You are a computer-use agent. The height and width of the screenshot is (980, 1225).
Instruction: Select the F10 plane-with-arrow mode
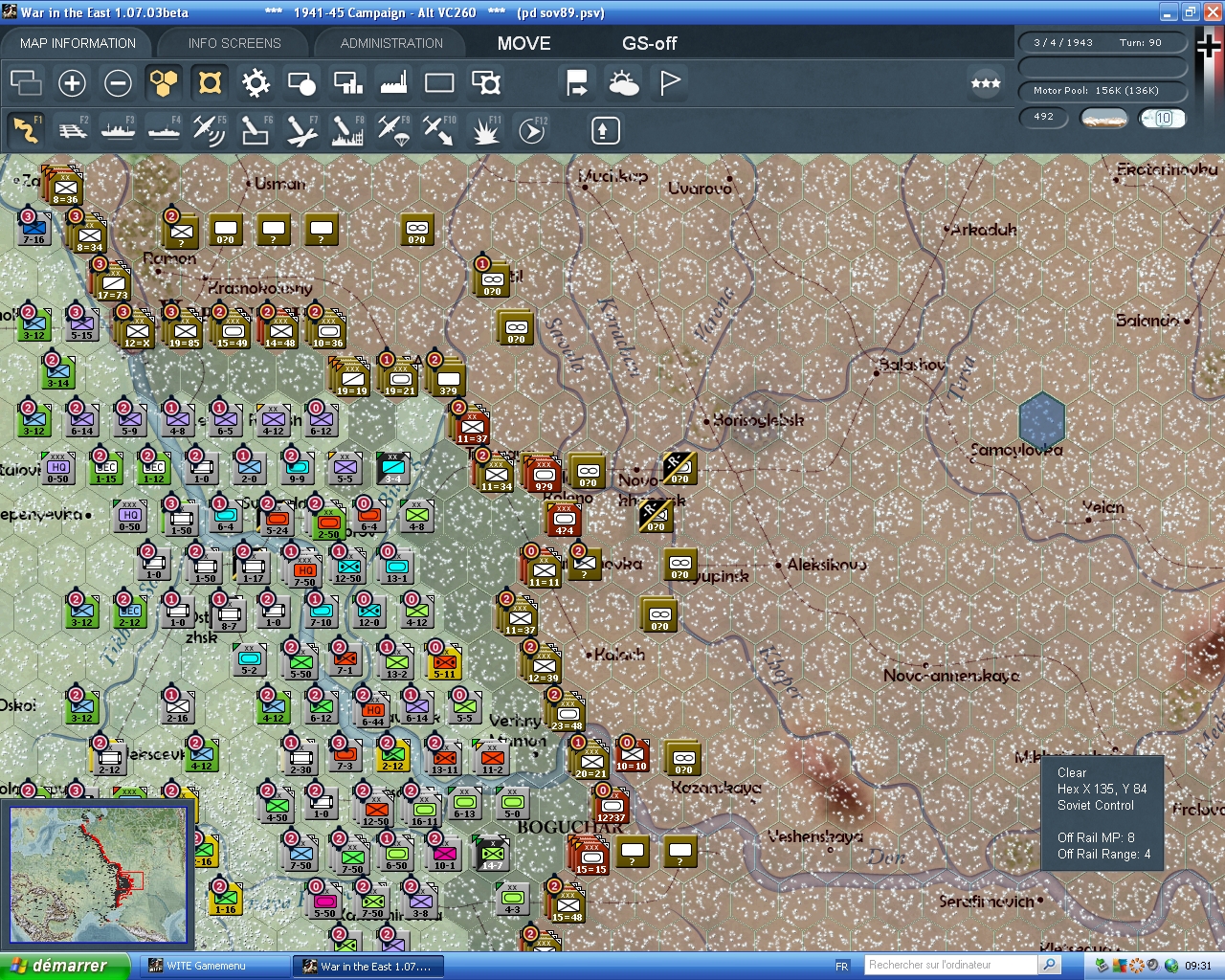pos(439,129)
